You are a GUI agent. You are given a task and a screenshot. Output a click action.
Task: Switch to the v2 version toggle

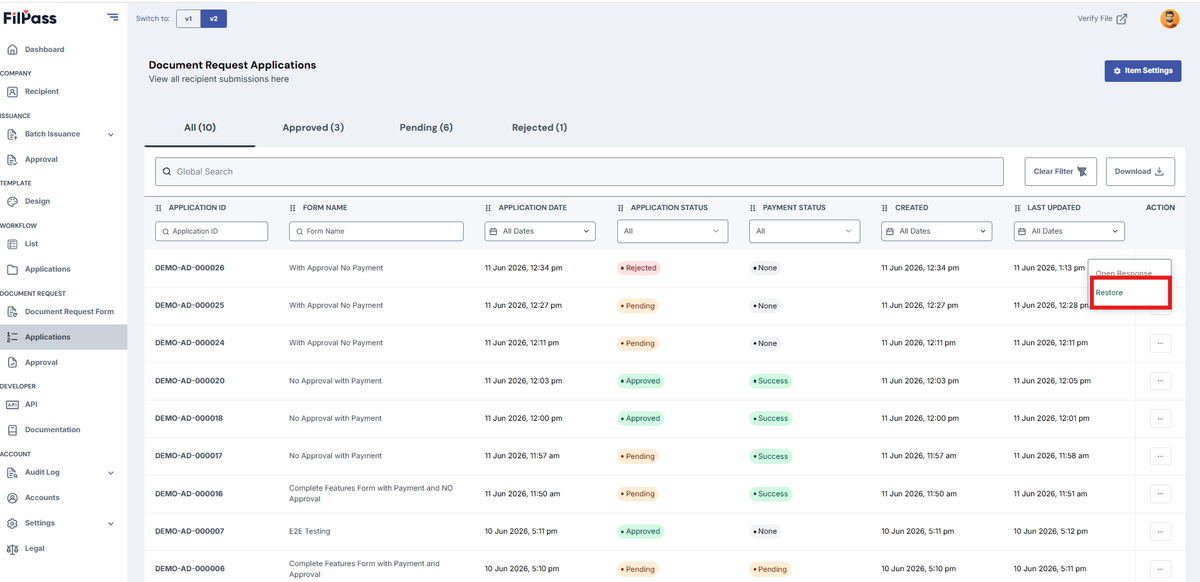213,19
